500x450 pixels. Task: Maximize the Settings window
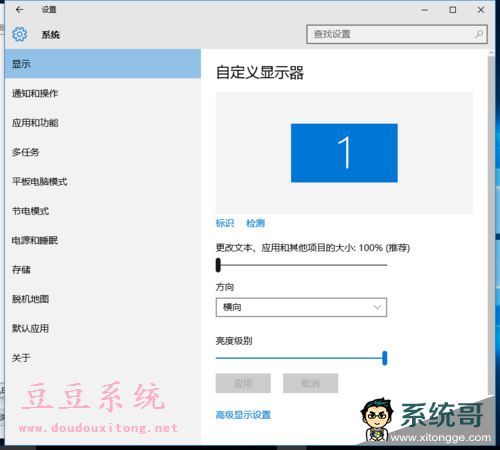(453, 10)
